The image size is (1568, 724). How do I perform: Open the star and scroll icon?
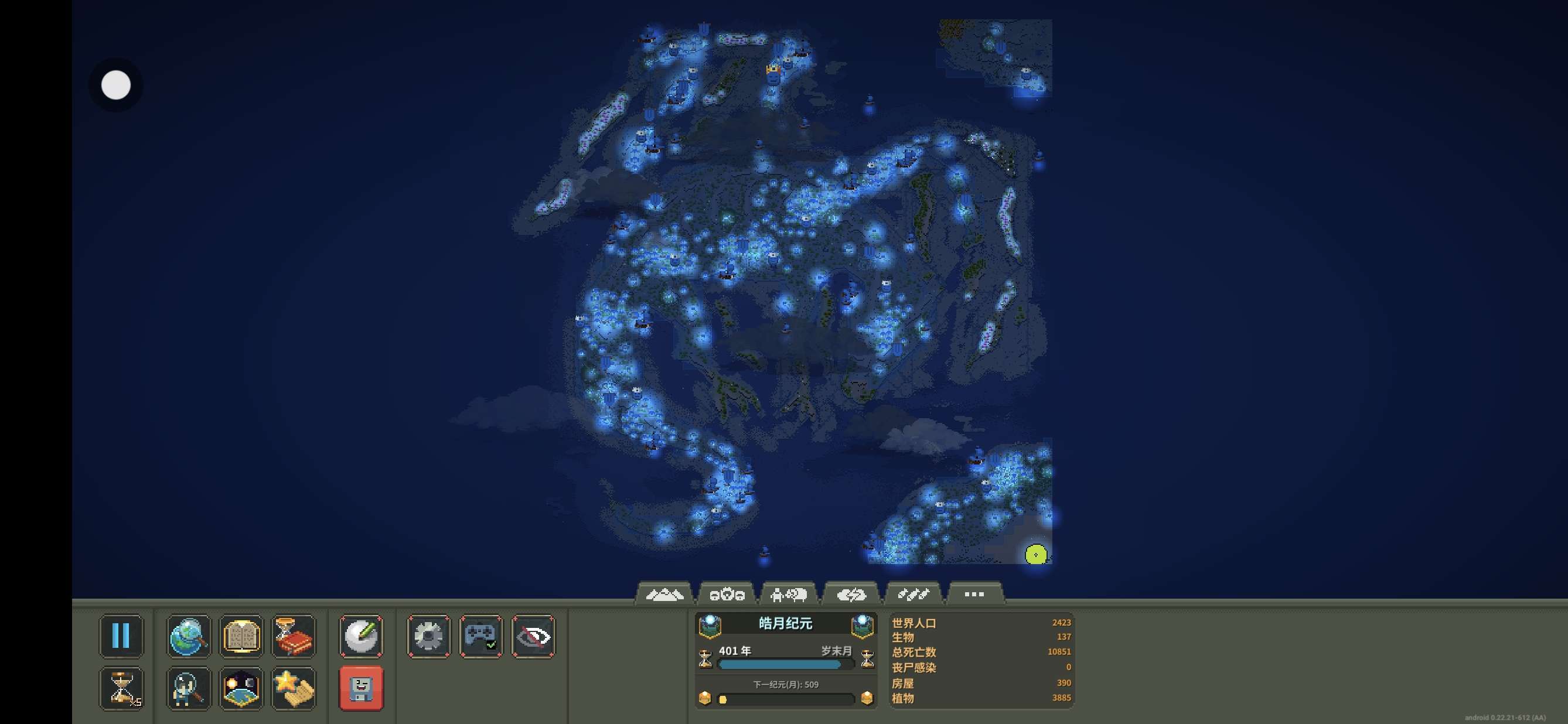pyautogui.click(x=294, y=688)
